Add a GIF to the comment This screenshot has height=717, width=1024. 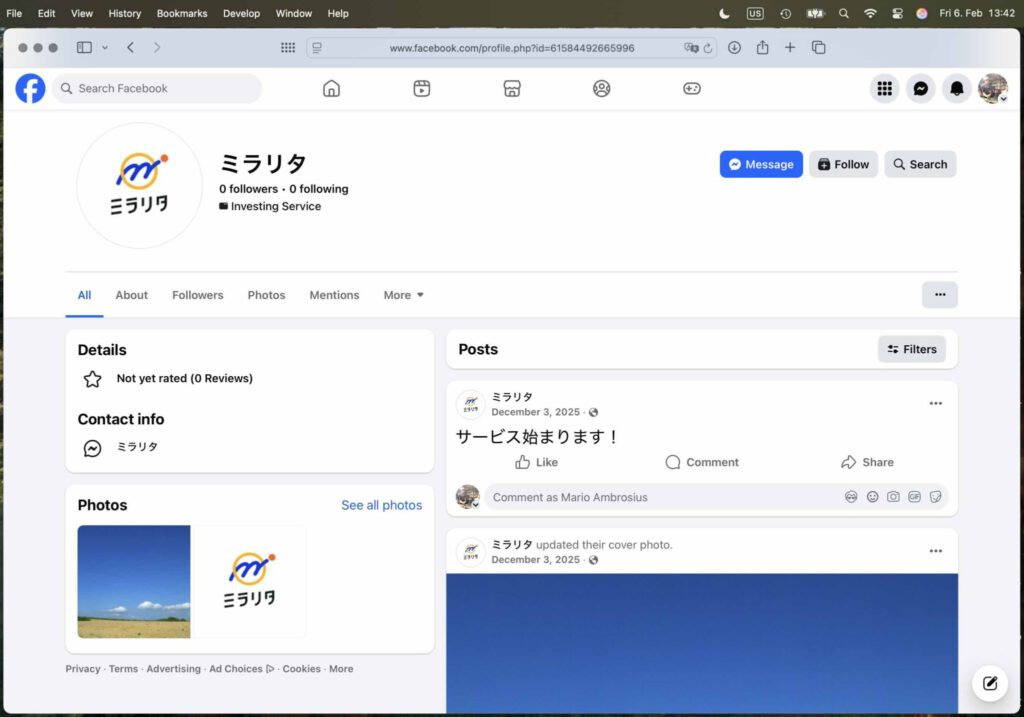914,497
